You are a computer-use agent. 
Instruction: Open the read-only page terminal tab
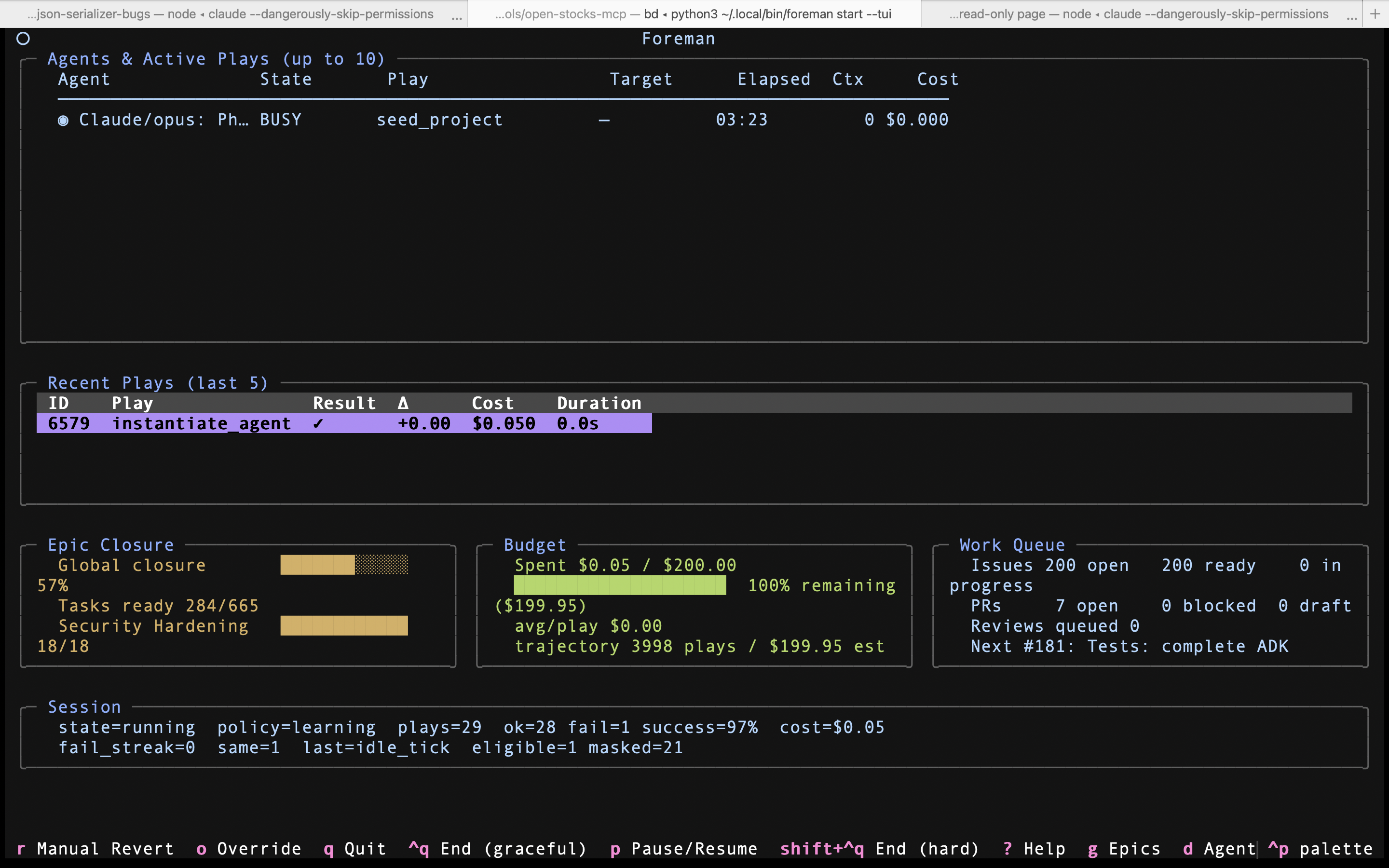1139,14
